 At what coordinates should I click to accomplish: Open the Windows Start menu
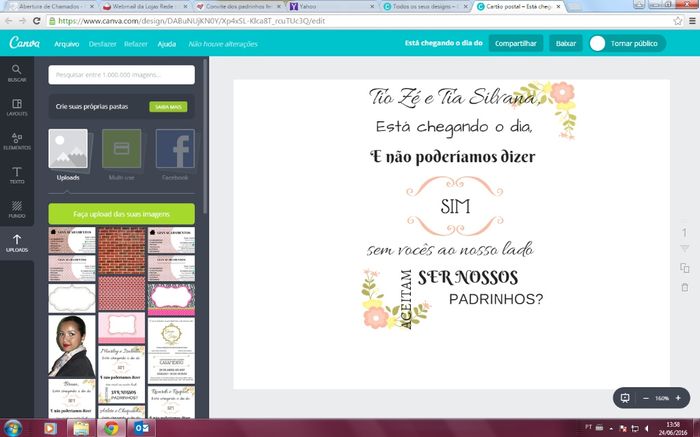12,429
